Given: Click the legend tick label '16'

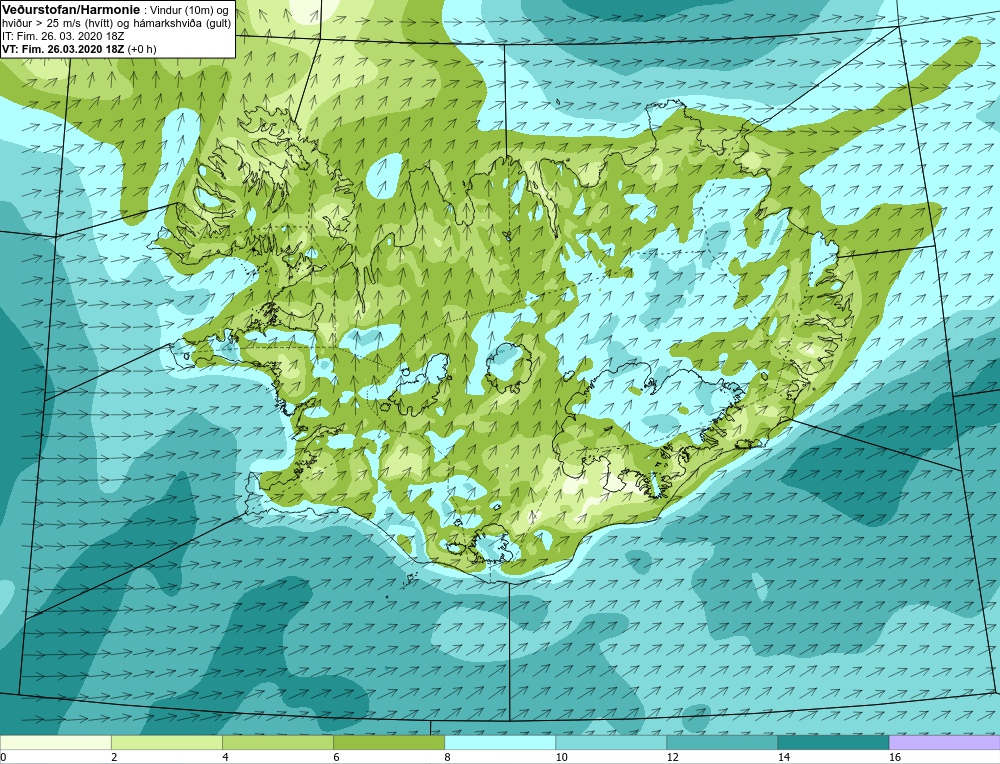Looking at the screenshot, I should coord(894,757).
